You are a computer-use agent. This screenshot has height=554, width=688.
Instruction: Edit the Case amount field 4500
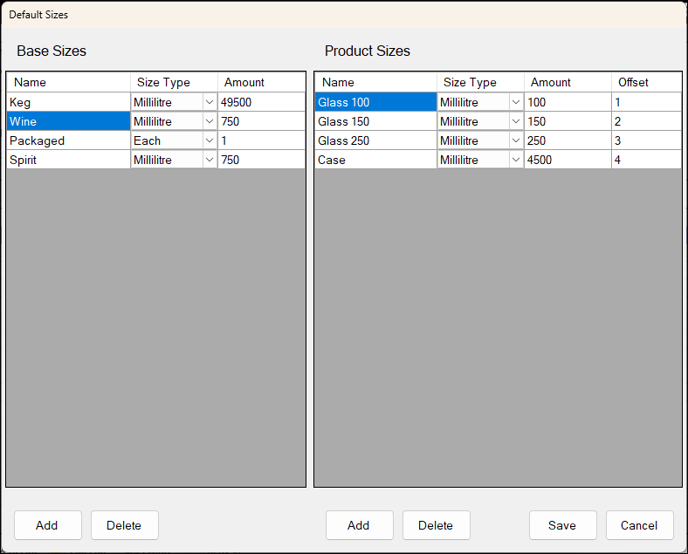point(567,160)
